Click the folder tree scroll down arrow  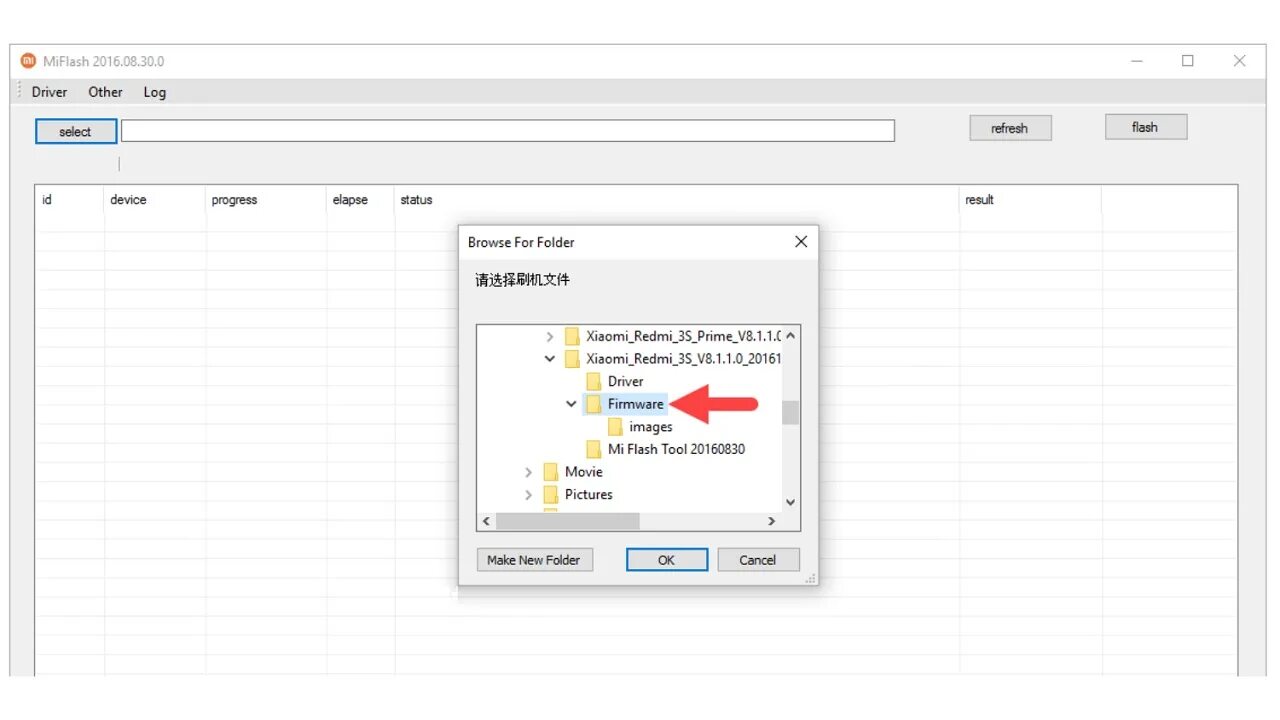[790, 503]
